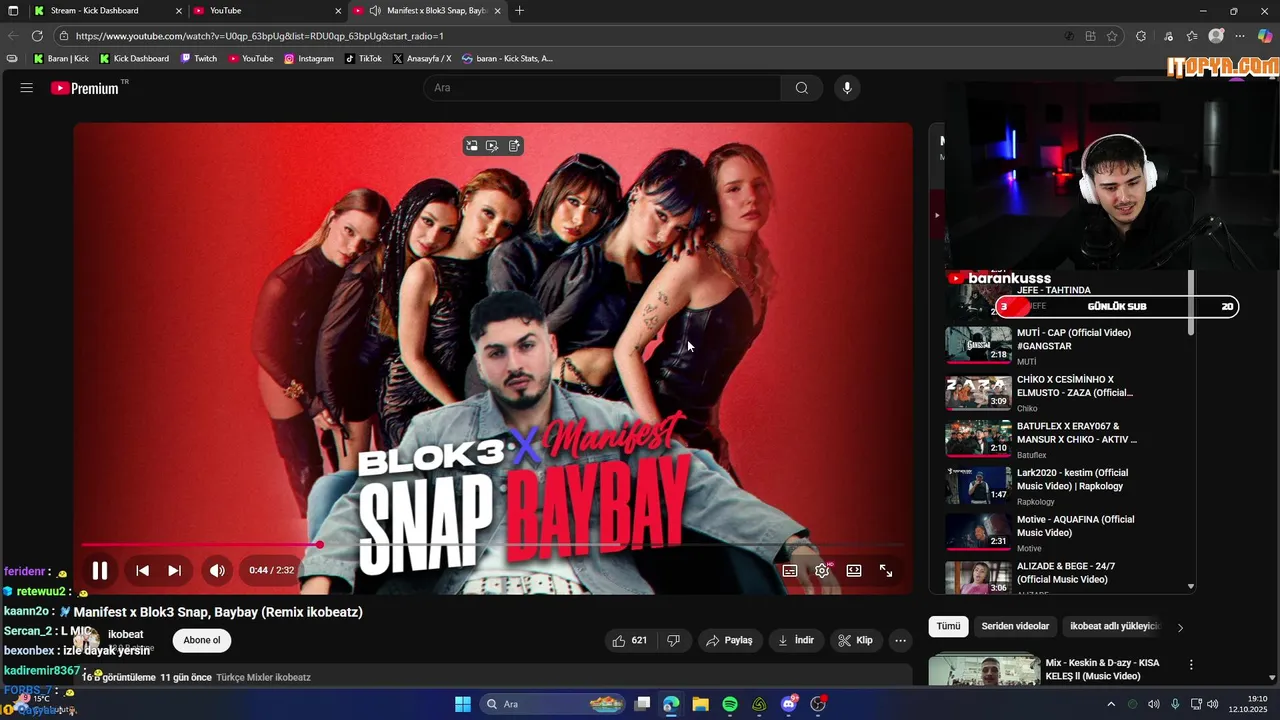Image resolution: width=1280 pixels, height=720 pixels.
Task: Toggle subtitles in the player
Action: [x=790, y=571]
